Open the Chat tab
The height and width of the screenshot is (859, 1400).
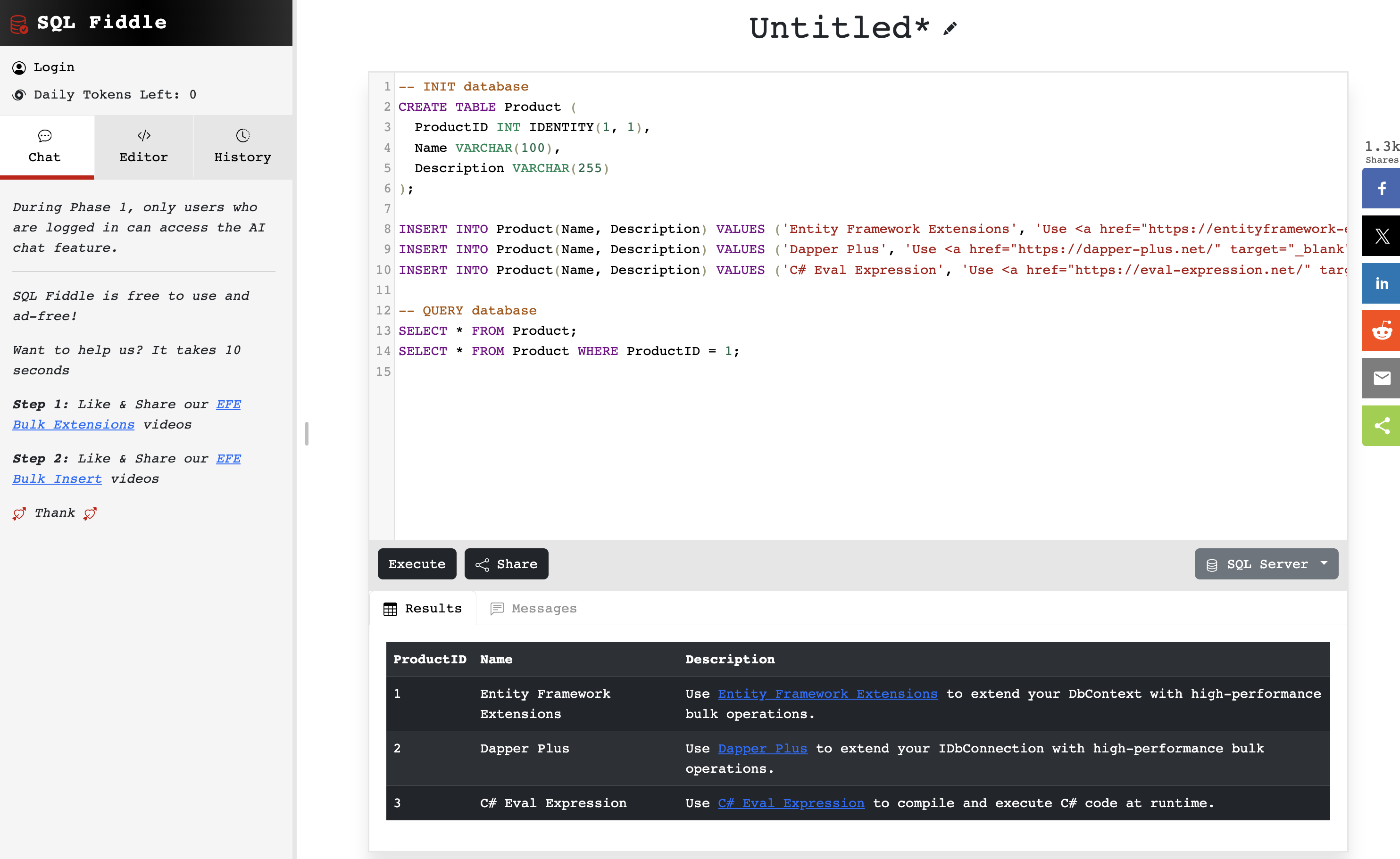coord(47,147)
